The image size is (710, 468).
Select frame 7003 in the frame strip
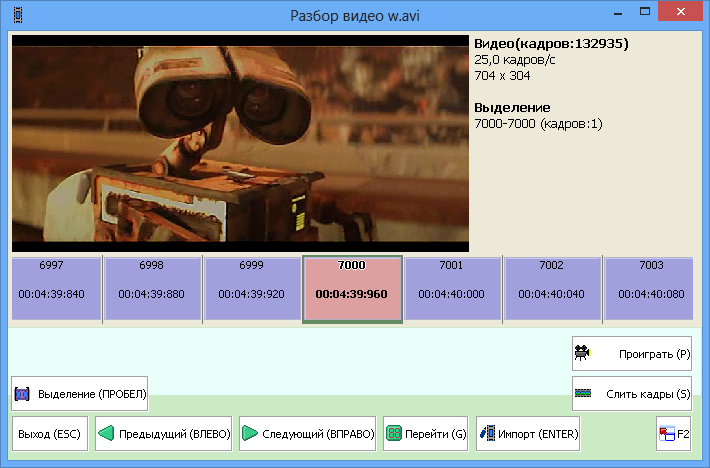tap(649, 289)
